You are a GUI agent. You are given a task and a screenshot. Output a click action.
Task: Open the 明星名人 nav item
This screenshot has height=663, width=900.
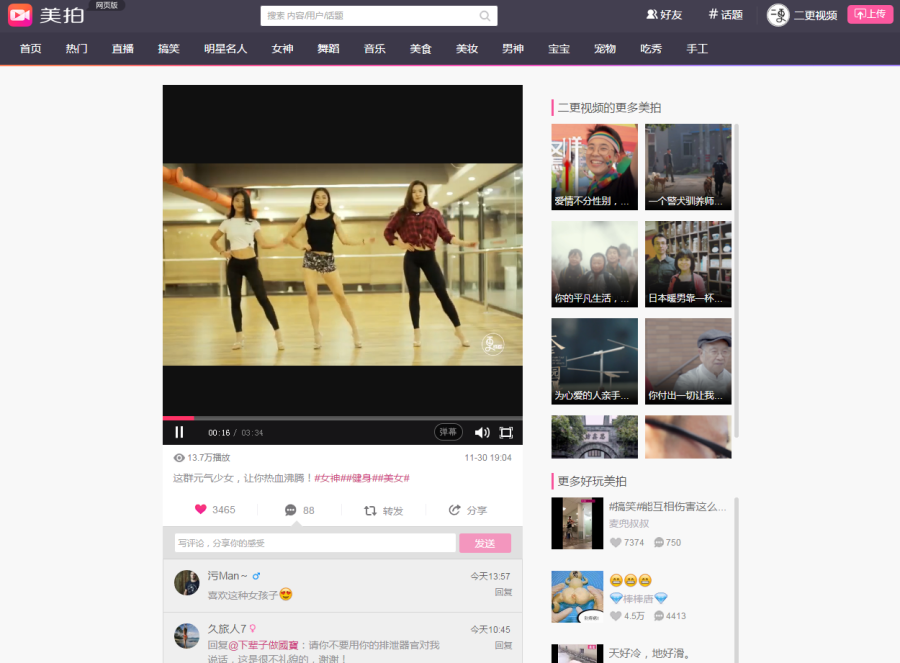coord(226,49)
